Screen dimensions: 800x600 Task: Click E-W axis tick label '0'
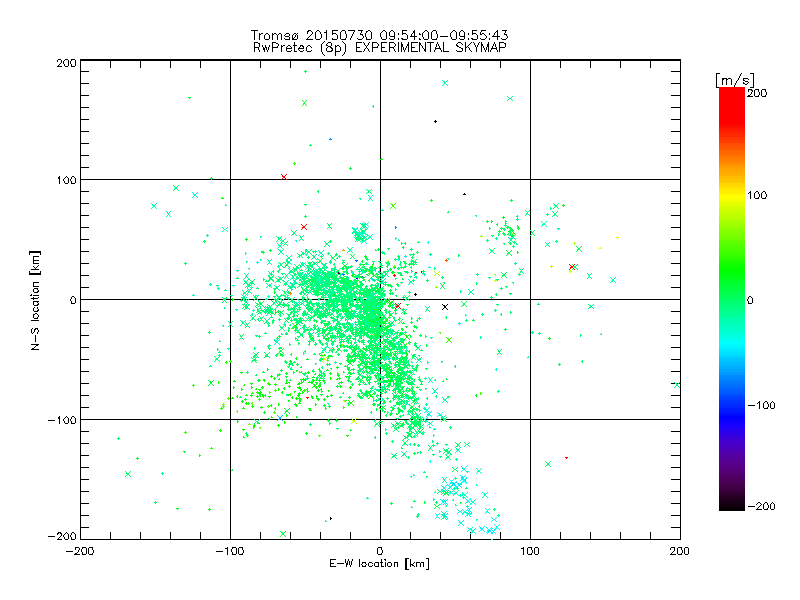[x=380, y=551]
